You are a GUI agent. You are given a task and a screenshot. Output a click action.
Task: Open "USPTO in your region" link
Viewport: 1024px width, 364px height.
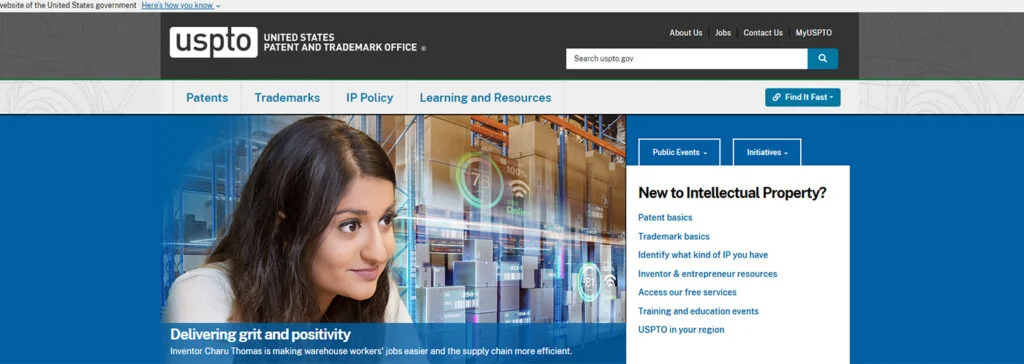coord(681,330)
